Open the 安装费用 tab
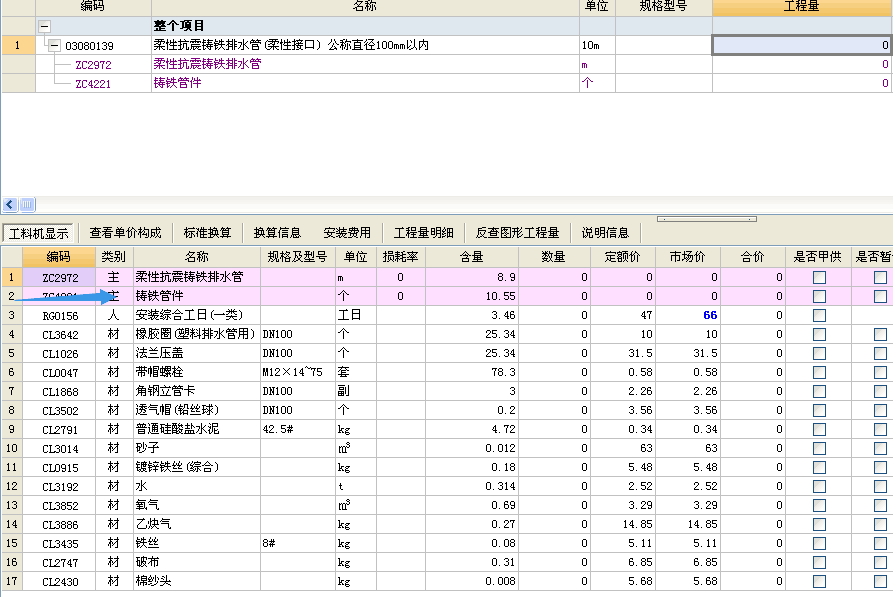The height and width of the screenshot is (597, 893). tap(347, 232)
